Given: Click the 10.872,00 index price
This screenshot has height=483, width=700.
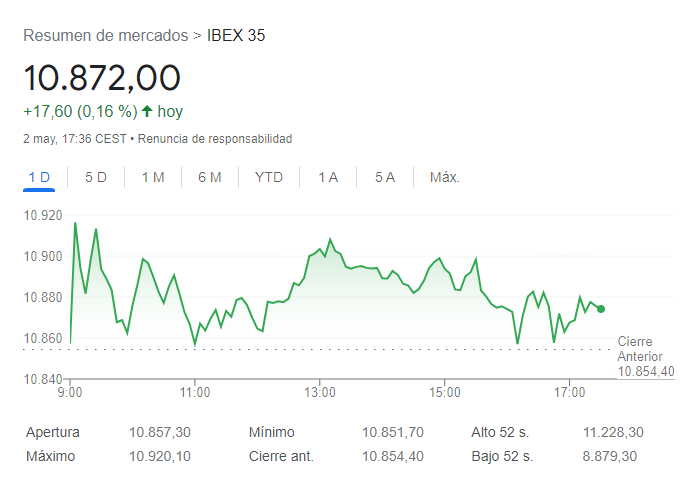Looking at the screenshot, I should click(102, 78).
